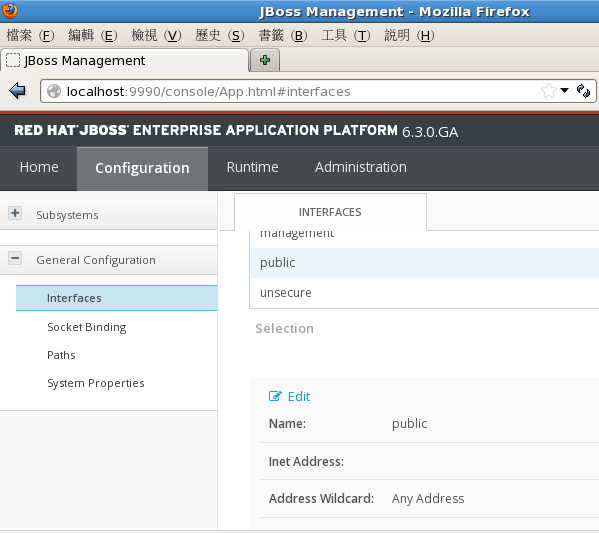Click the 'Any Address' wildcard value
This screenshot has width=599, height=533.
click(428, 498)
